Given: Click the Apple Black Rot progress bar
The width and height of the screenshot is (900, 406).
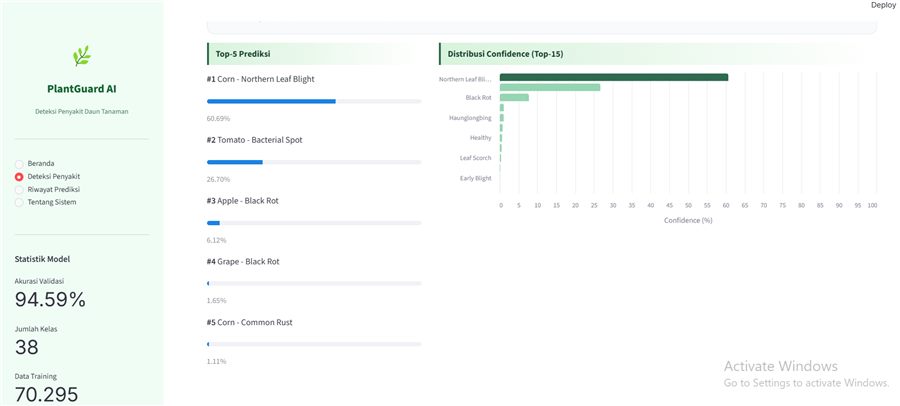Looking at the screenshot, I should [x=314, y=223].
